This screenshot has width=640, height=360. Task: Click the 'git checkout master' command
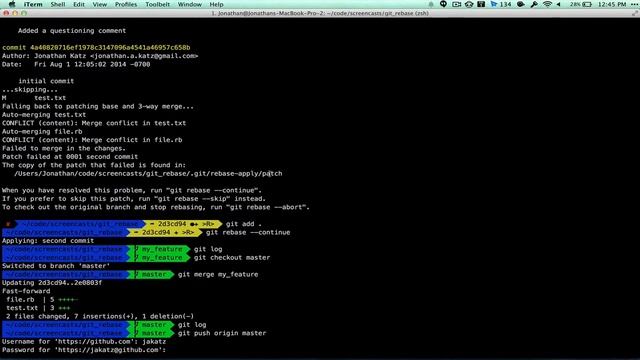[232, 258]
